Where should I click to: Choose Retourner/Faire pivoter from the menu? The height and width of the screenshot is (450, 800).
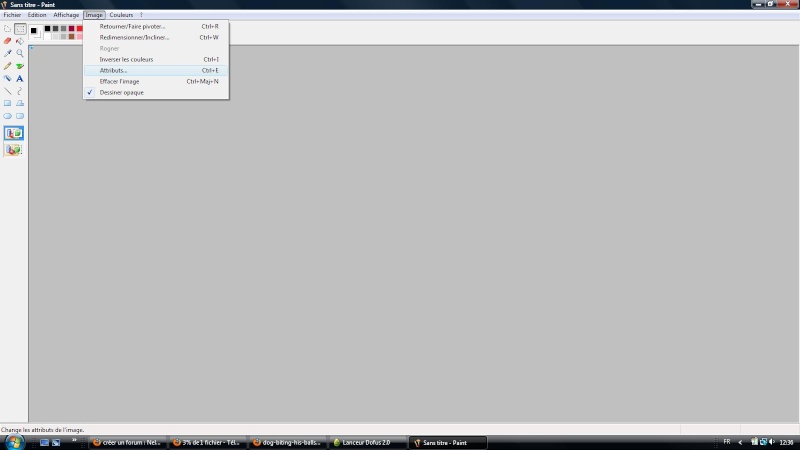(156, 27)
